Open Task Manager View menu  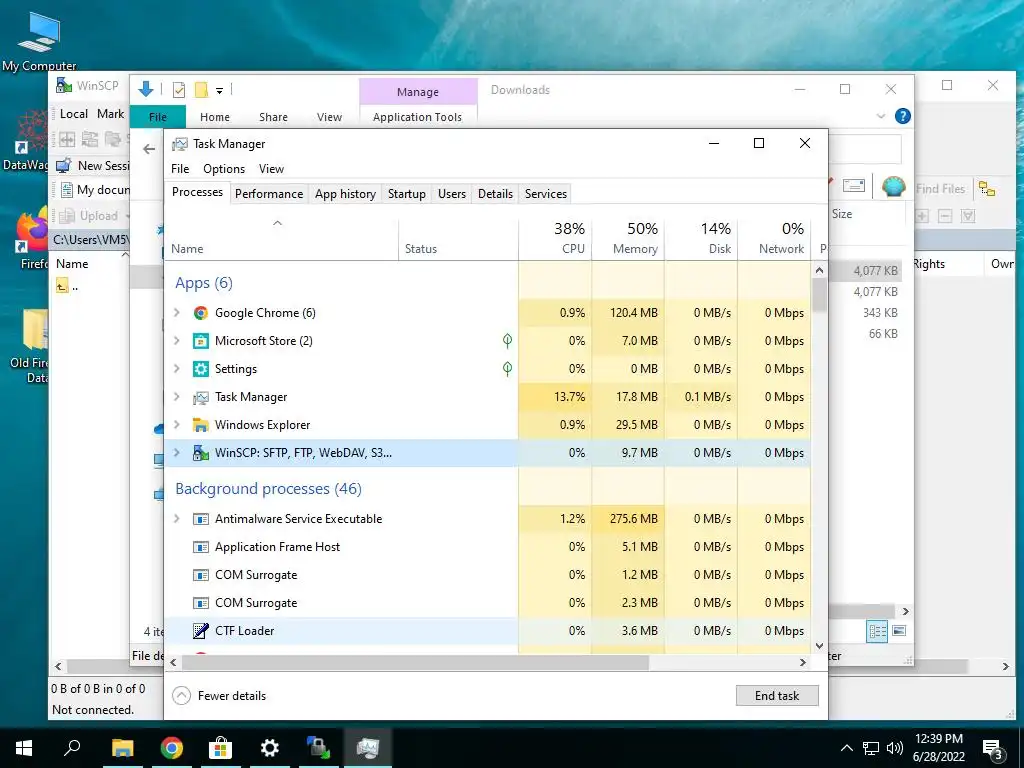coord(271,169)
